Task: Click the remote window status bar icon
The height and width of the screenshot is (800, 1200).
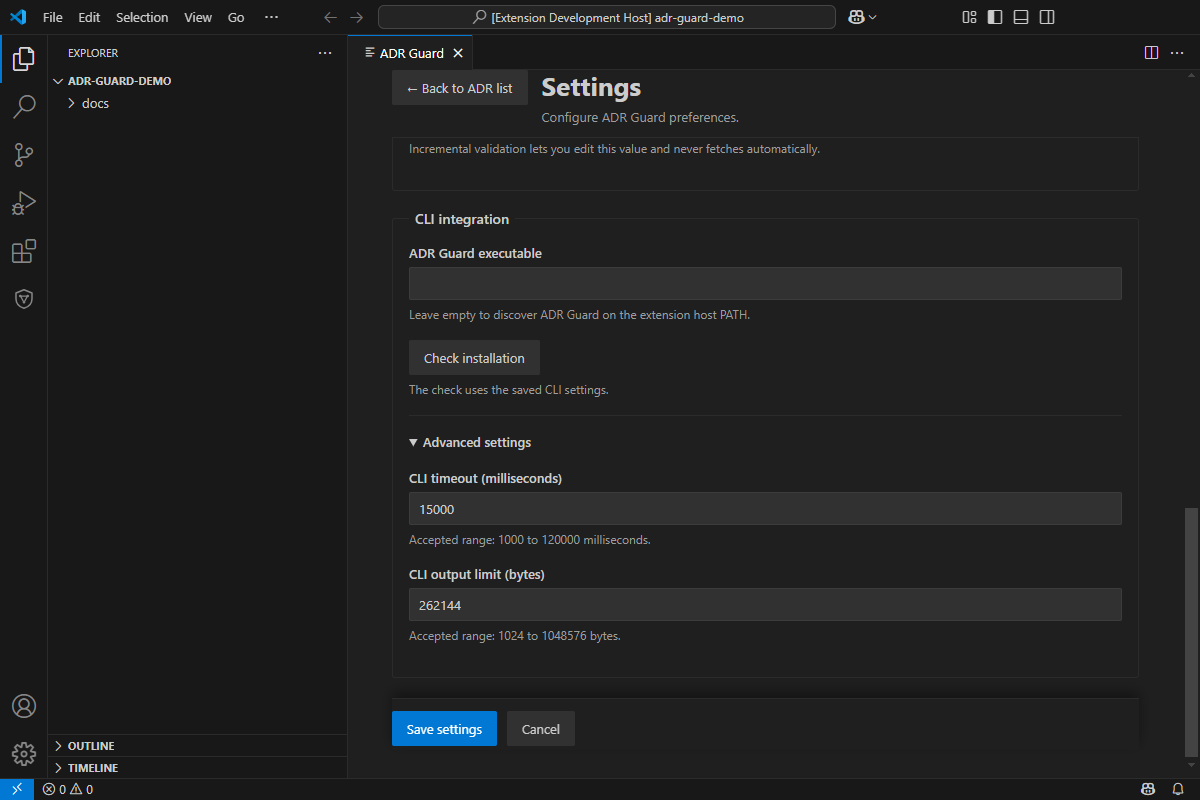Action: (17, 789)
